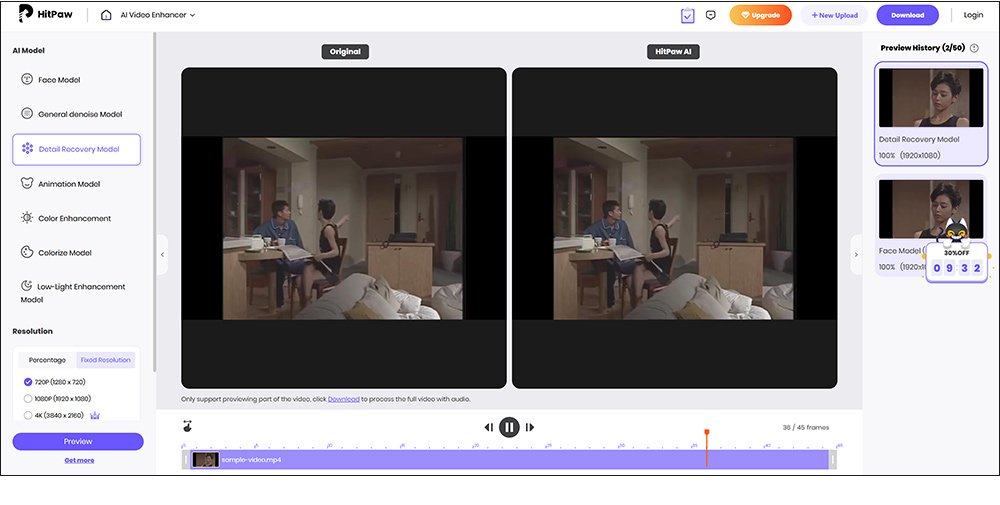The width and height of the screenshot is (1000, 505).
Task: Click the Color Enhancement sun icon
Action: [x=27, y=217]
